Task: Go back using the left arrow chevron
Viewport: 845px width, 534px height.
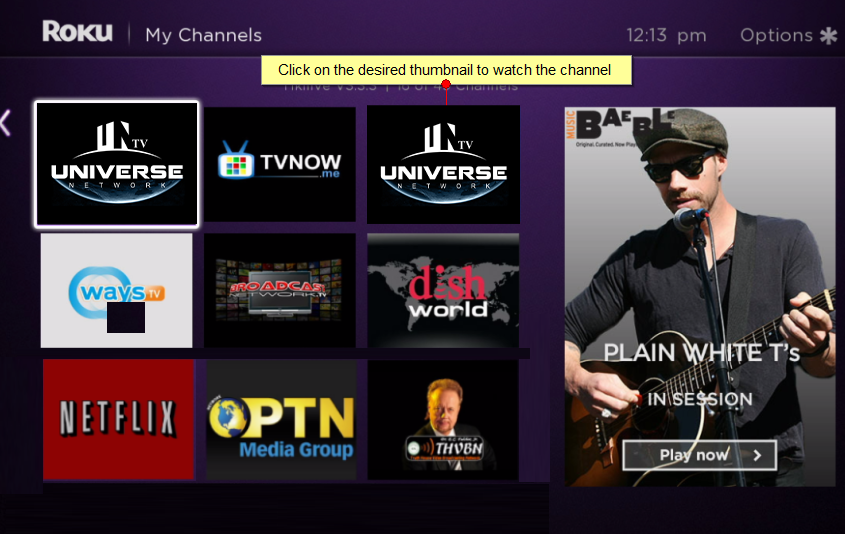Action: pyautogui.click(x=5, y=122)
